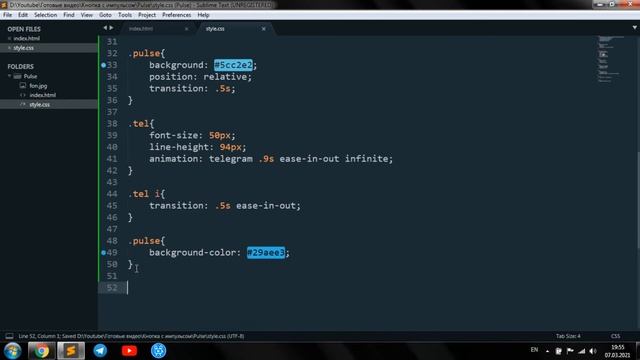Click the #29aee3 color value
The width and height of the screenshot is (640, 360).
pyautogui.click(x=266, y=253)
